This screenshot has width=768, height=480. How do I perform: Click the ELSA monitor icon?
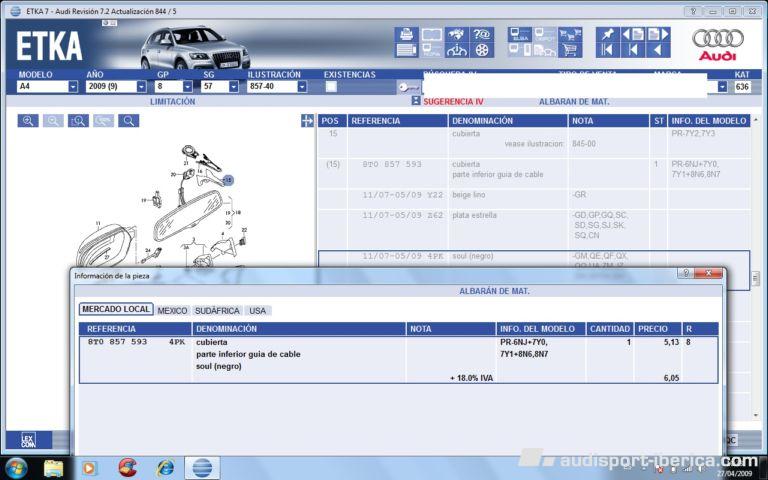pyautogui.click(x=520, y=34)
